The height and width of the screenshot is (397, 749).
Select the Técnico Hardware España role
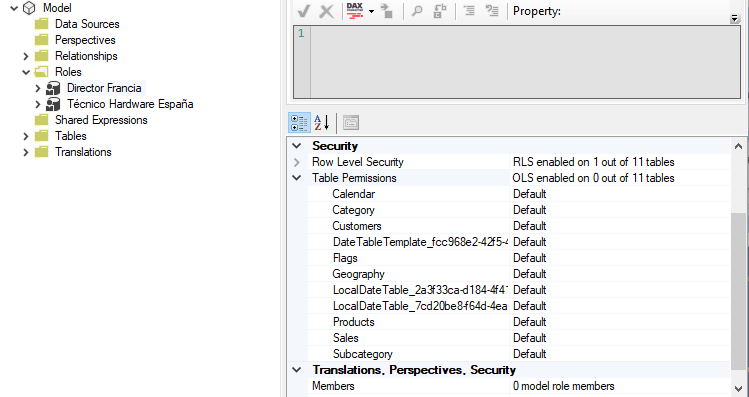[130, 104]
